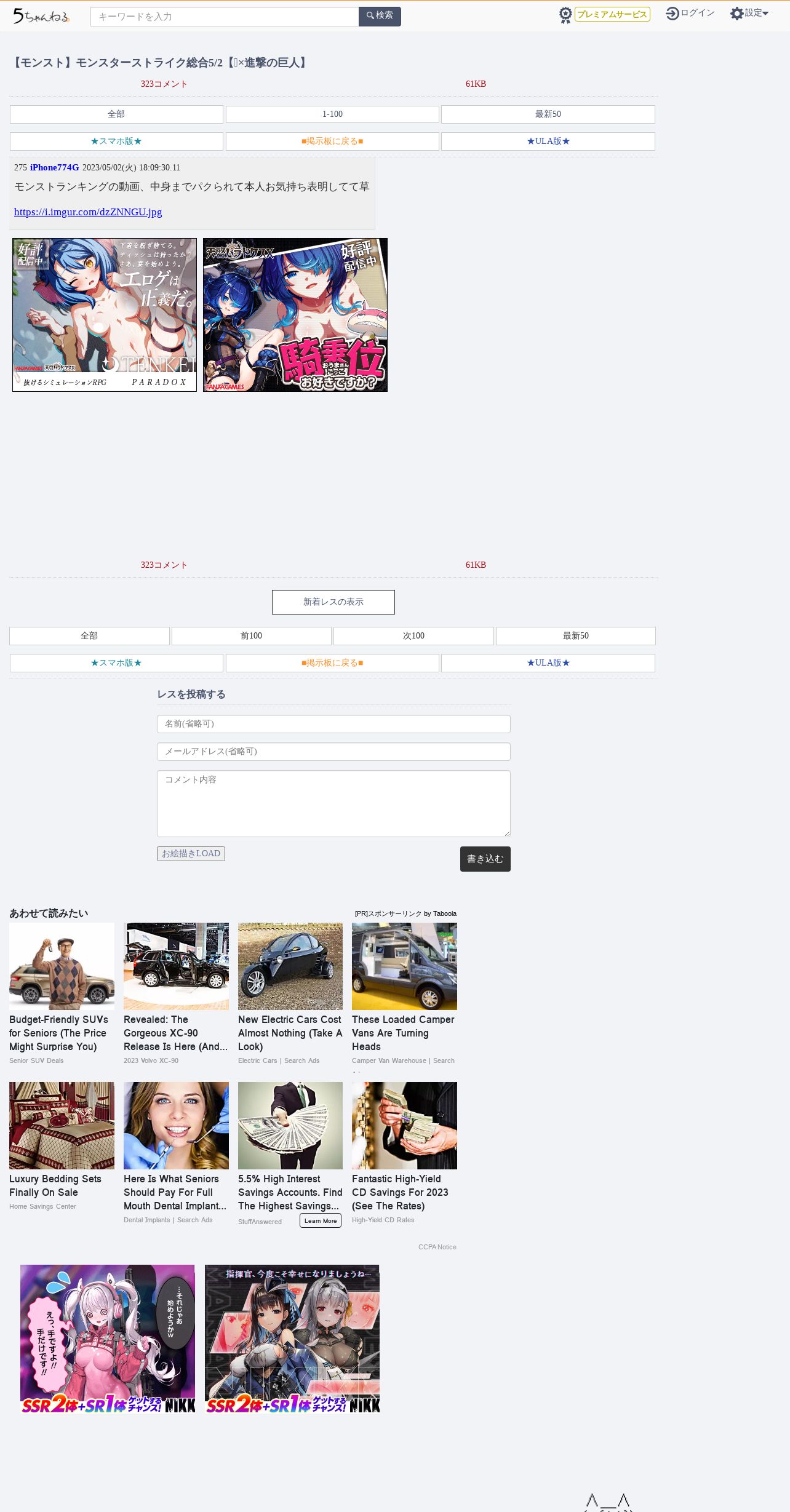The width and height of the screenshot is (790, 1512).
Task: Select the bottom 全部 tab
Action: 89,636
